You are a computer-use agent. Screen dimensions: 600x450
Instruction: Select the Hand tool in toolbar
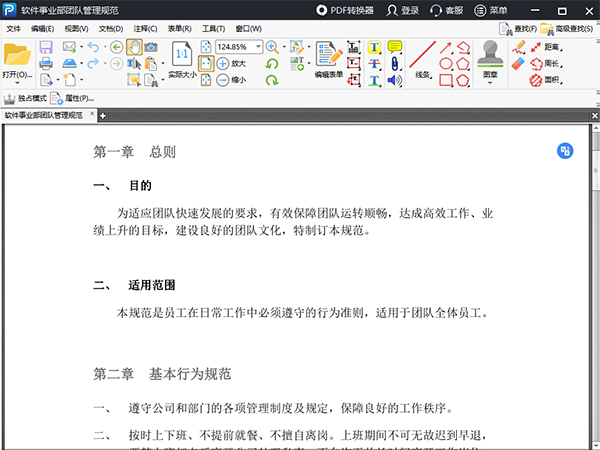point(132,47)
